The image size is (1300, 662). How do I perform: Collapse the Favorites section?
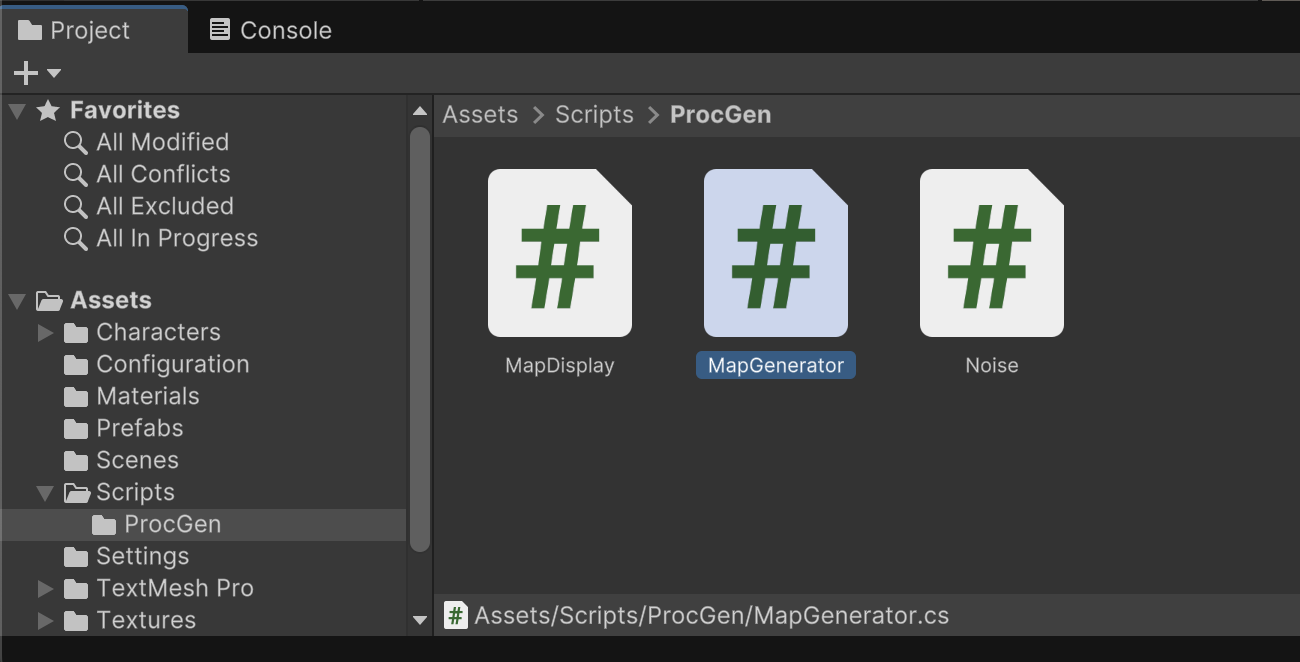point(17,111)
